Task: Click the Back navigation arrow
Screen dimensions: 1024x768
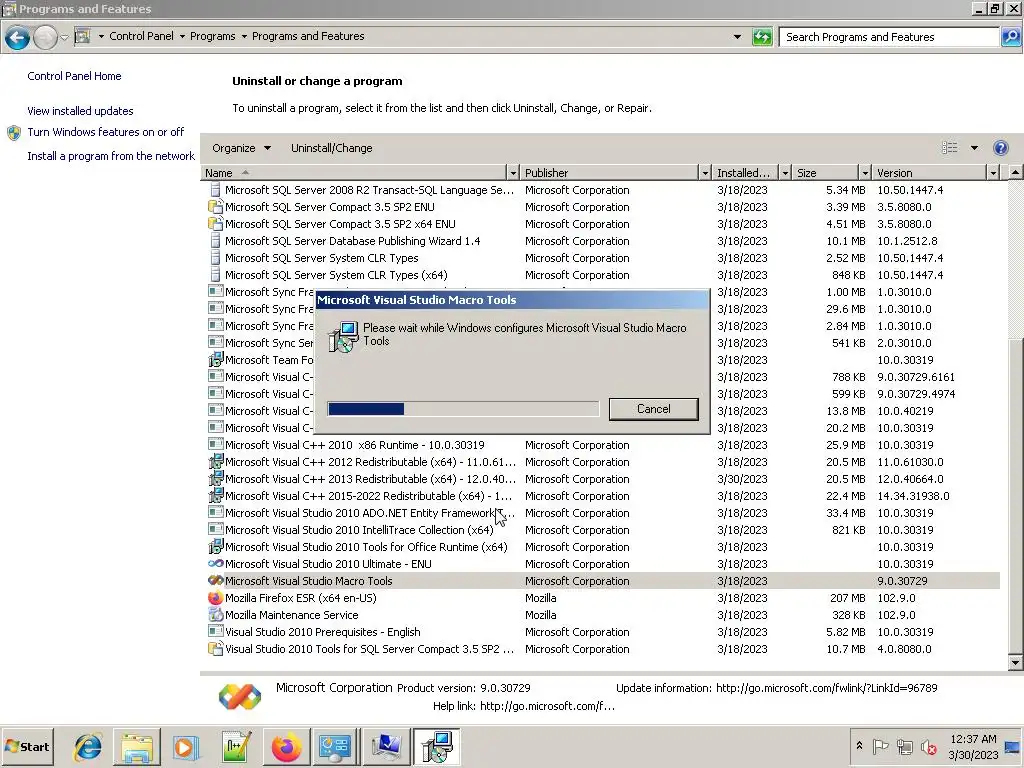Action: [18, 37]
